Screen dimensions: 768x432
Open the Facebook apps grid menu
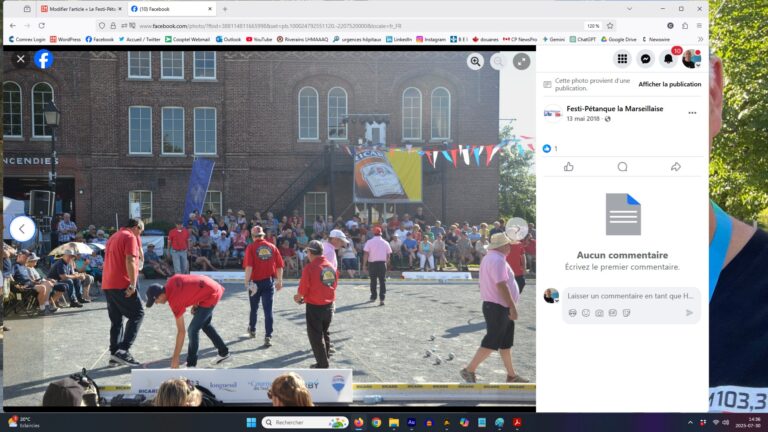622,59
